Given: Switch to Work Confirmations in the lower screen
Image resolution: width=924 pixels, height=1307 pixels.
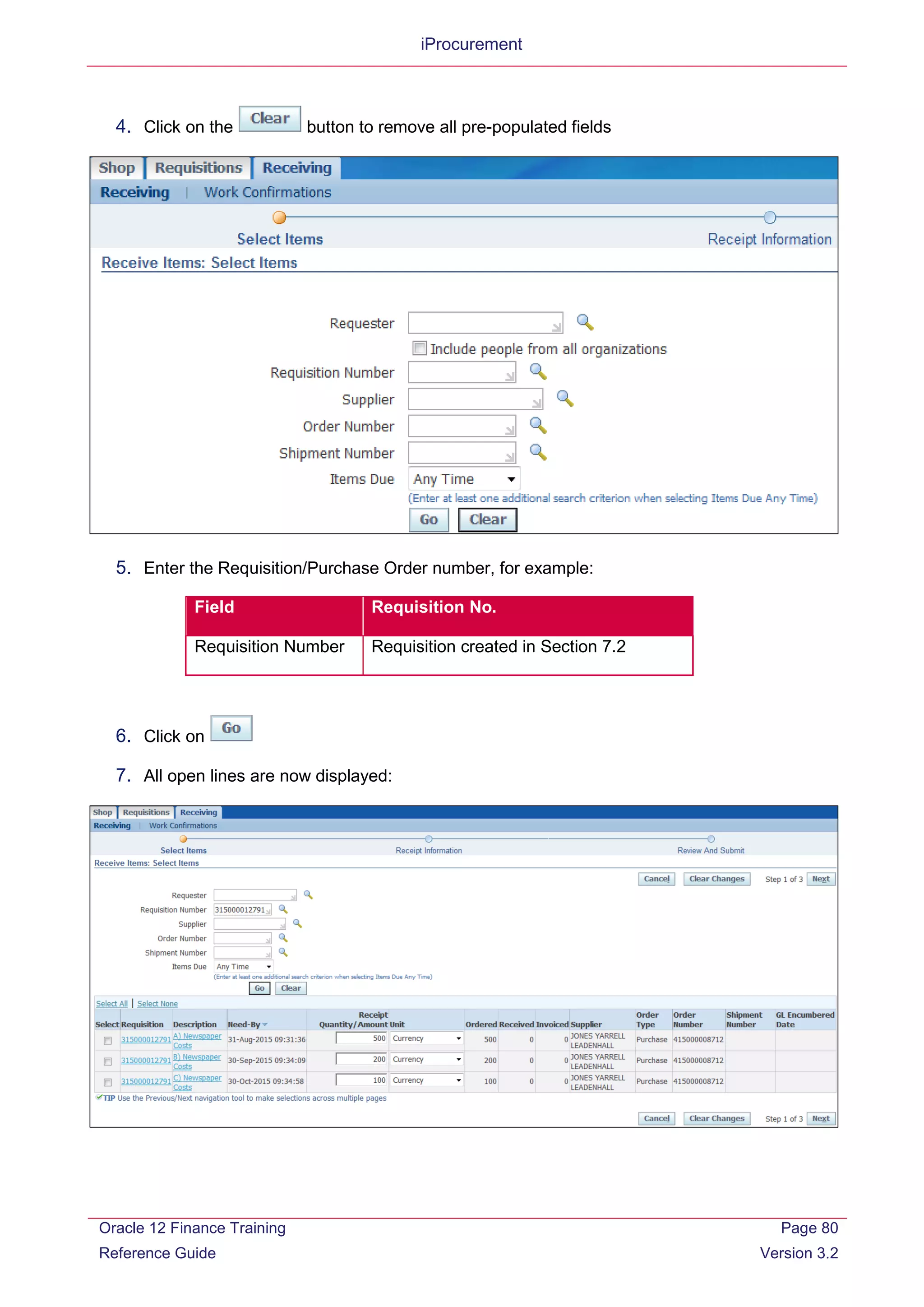Looking at the screenshot, I should 183,825.
